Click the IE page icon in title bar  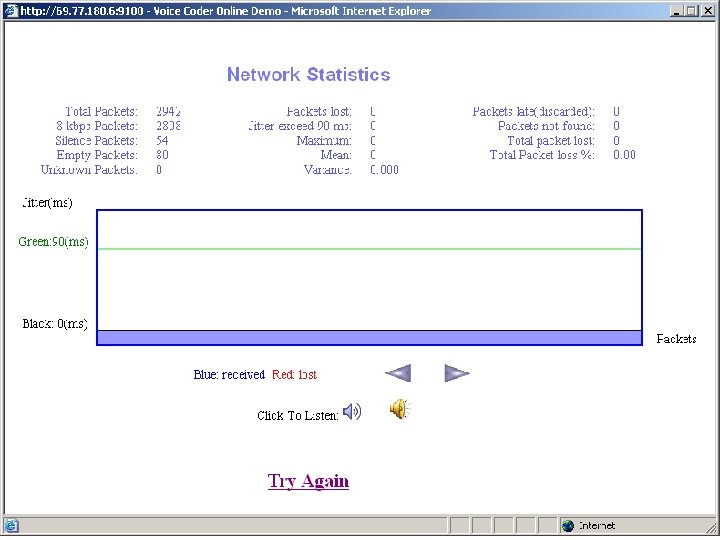pos(11,11)
